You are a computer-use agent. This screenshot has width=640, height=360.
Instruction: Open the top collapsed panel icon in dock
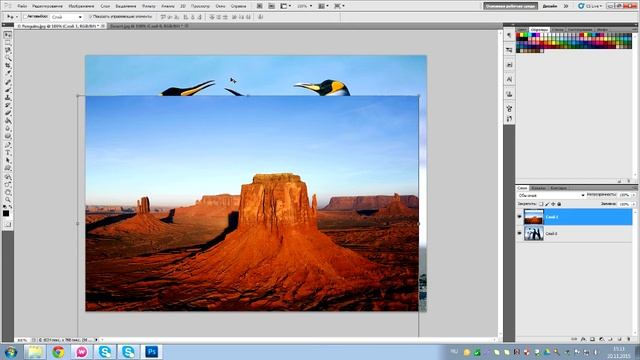pyautogui.click(x=509, y=36)
